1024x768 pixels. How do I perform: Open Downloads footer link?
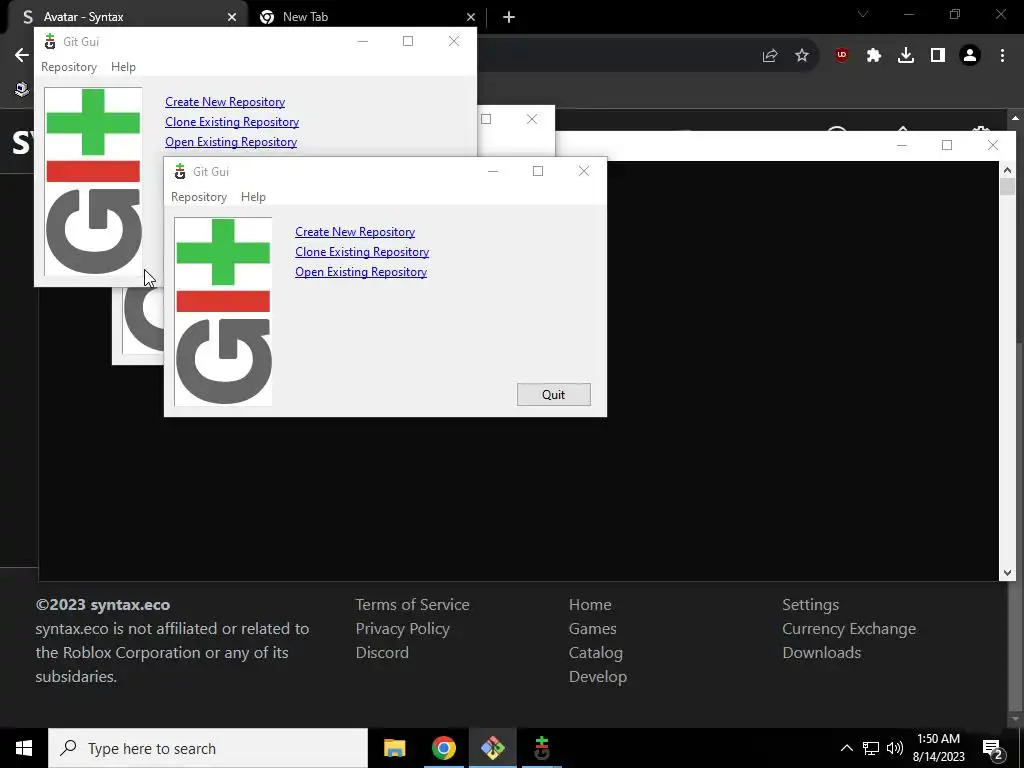[x=822, y=652]
